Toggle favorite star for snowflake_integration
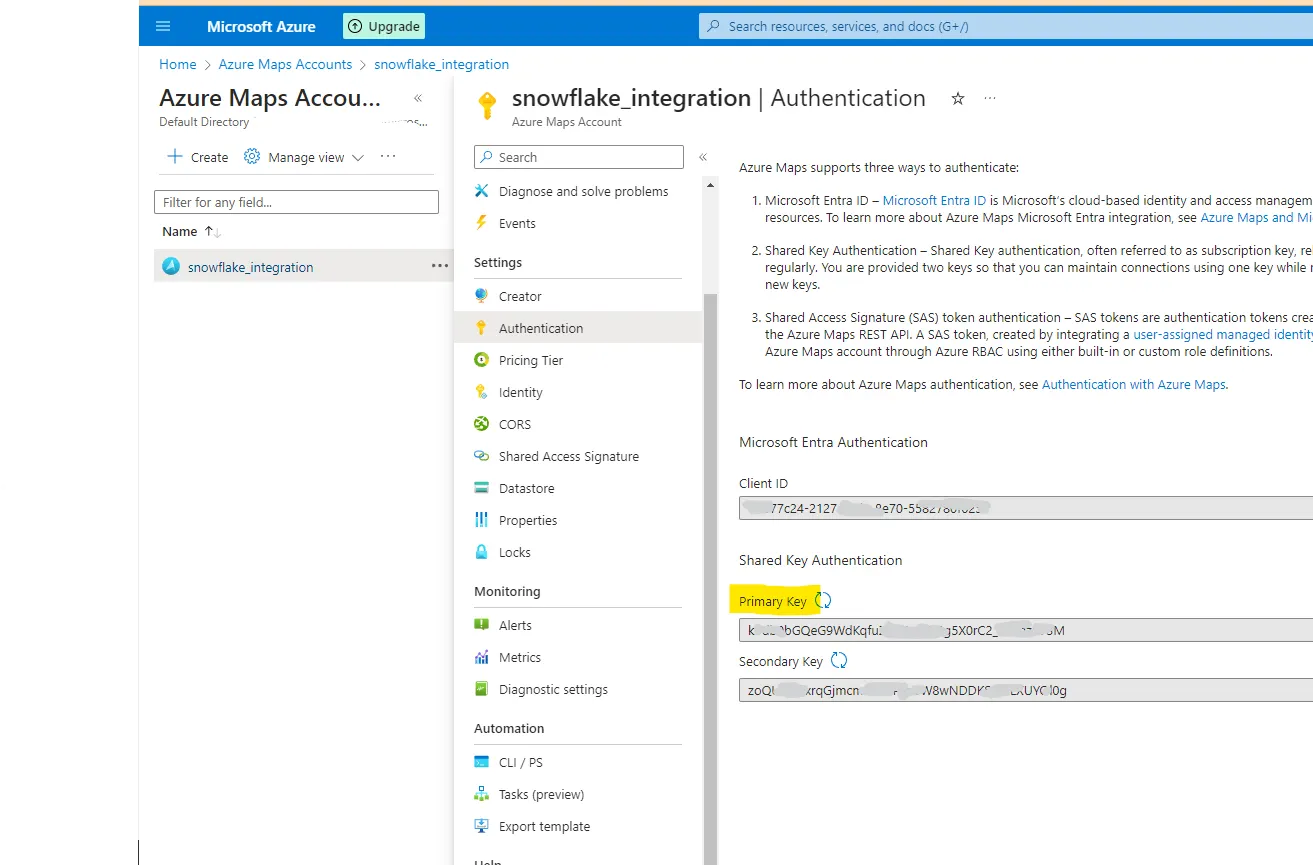Image resolution: width=1313 pixels, height=865 pixels. [x=958, y=99]
